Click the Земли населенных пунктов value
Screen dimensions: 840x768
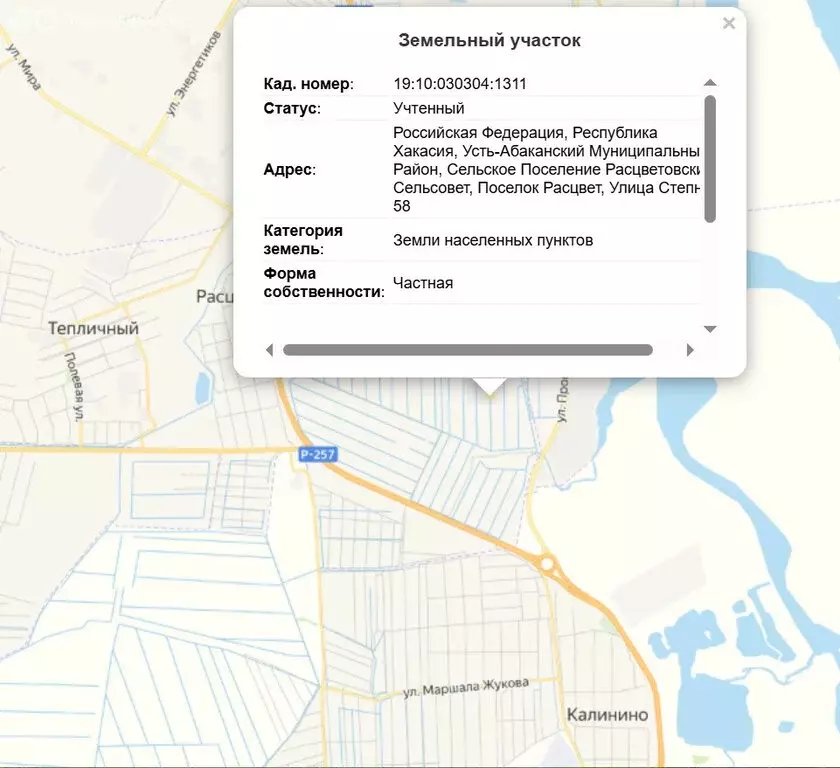[493, 240]
